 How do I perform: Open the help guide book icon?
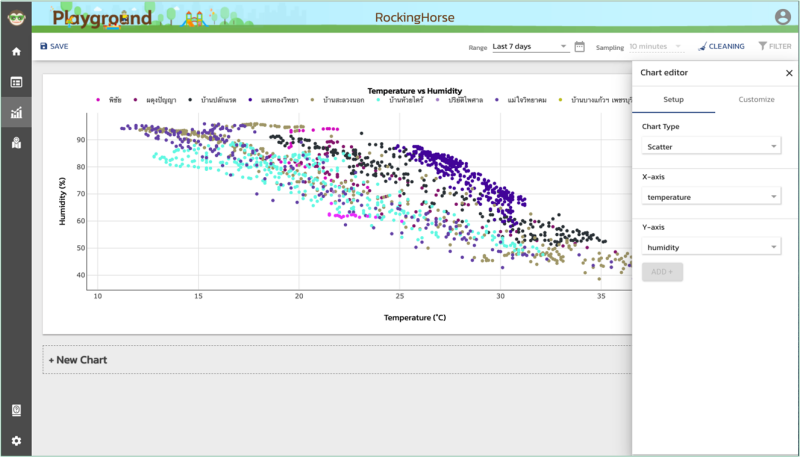coord(16,410)
